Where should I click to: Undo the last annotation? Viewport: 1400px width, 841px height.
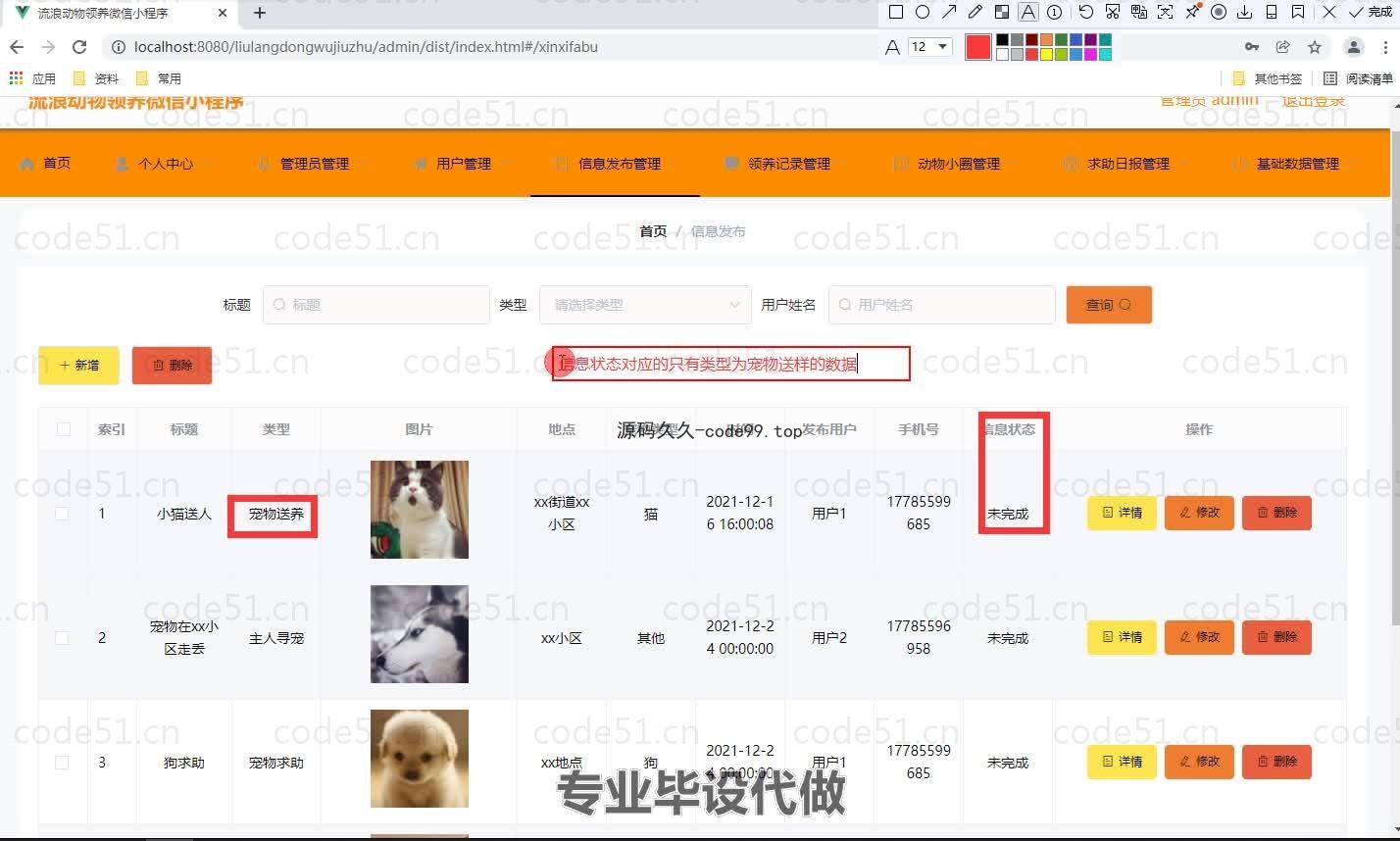(1086, 12)
